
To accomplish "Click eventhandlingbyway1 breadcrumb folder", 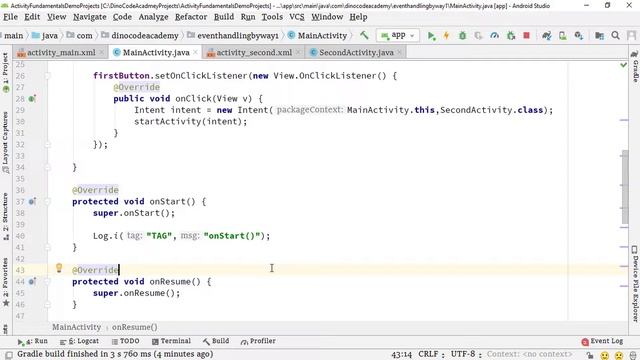I will (233, 36).
